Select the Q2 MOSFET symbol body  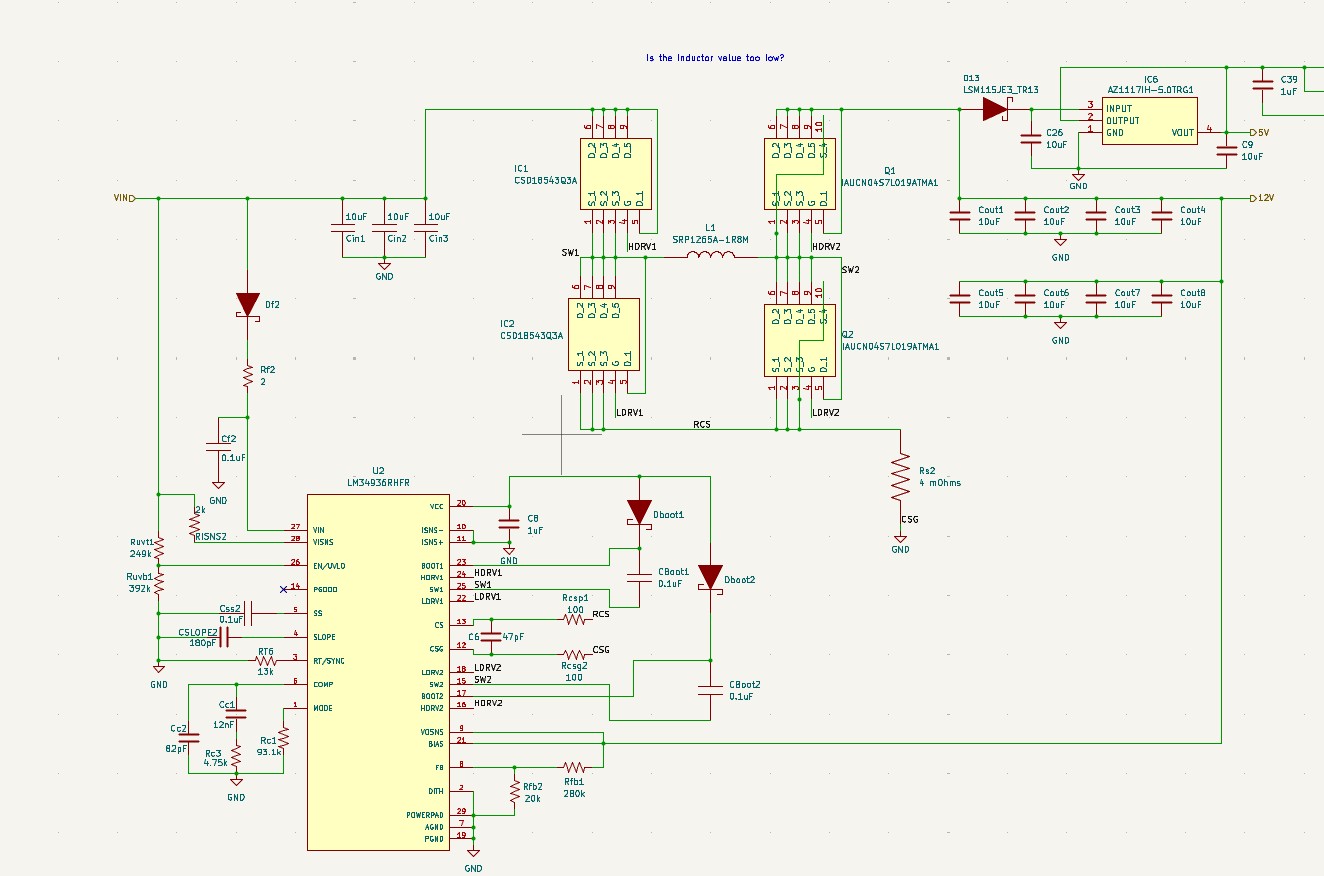pos(800,340)
